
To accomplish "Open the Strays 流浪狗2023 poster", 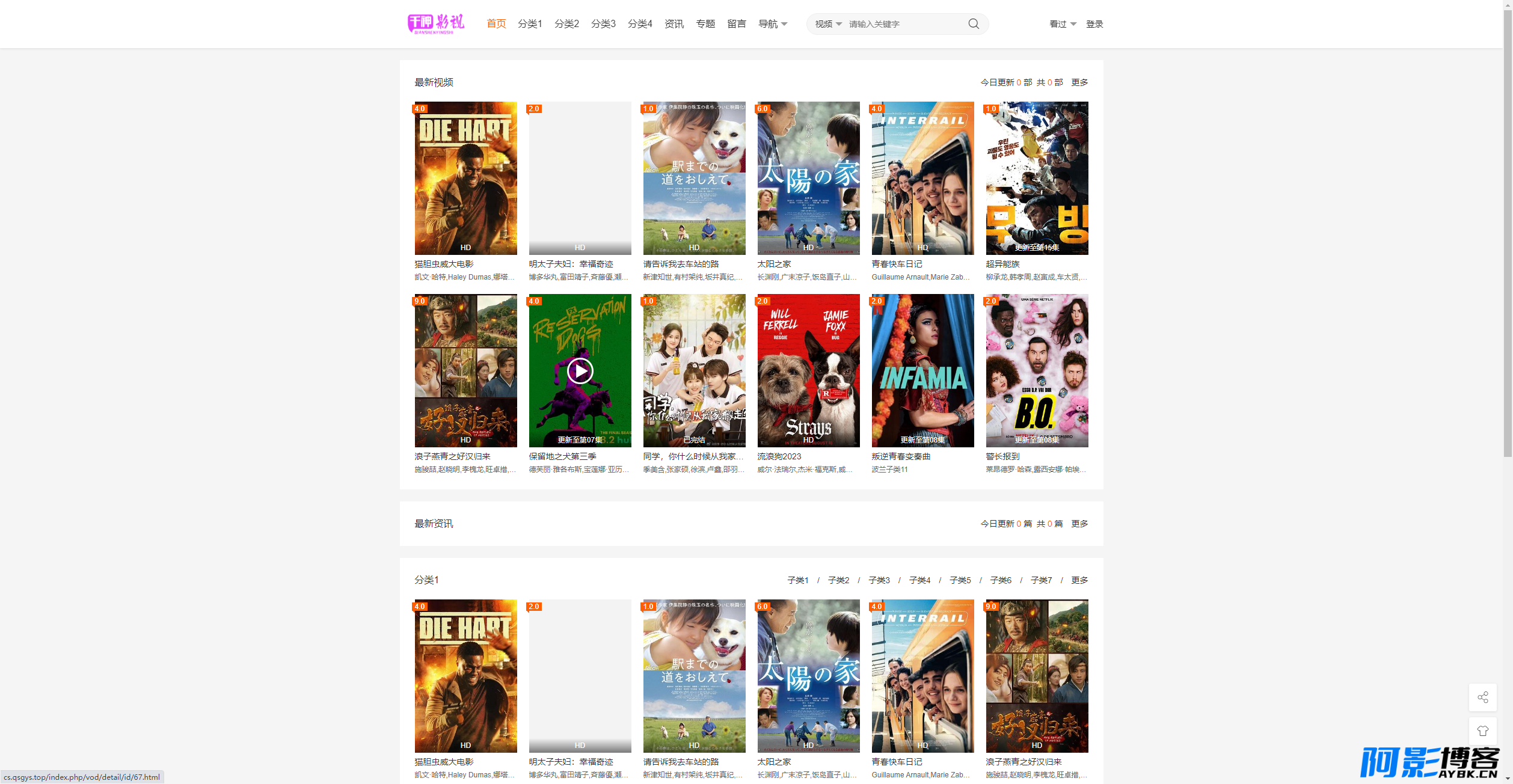I will 808,370.
